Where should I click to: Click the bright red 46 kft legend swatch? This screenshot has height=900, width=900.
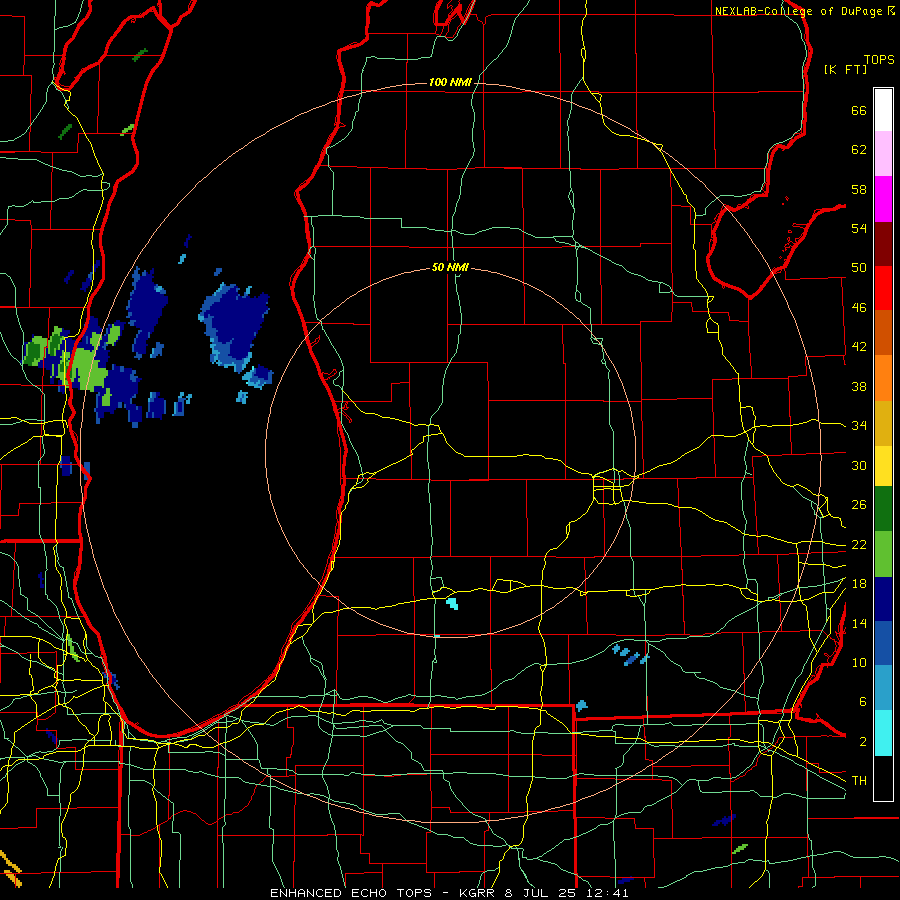click(x=883, y=288)
